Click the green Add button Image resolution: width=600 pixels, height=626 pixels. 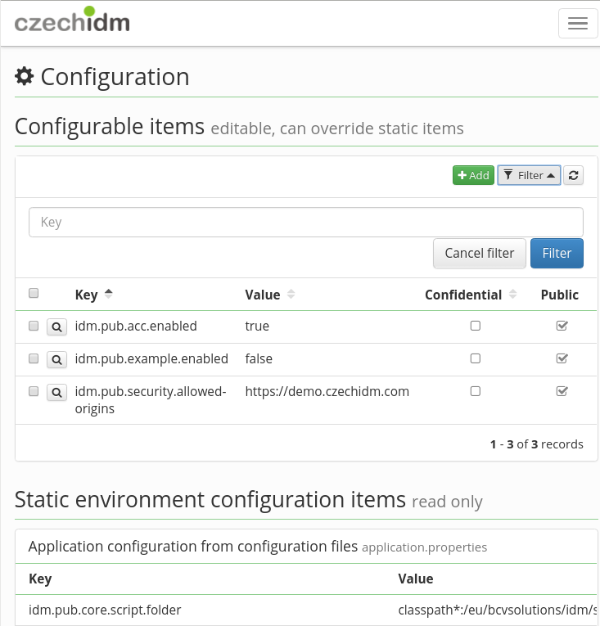click(473, 175)
